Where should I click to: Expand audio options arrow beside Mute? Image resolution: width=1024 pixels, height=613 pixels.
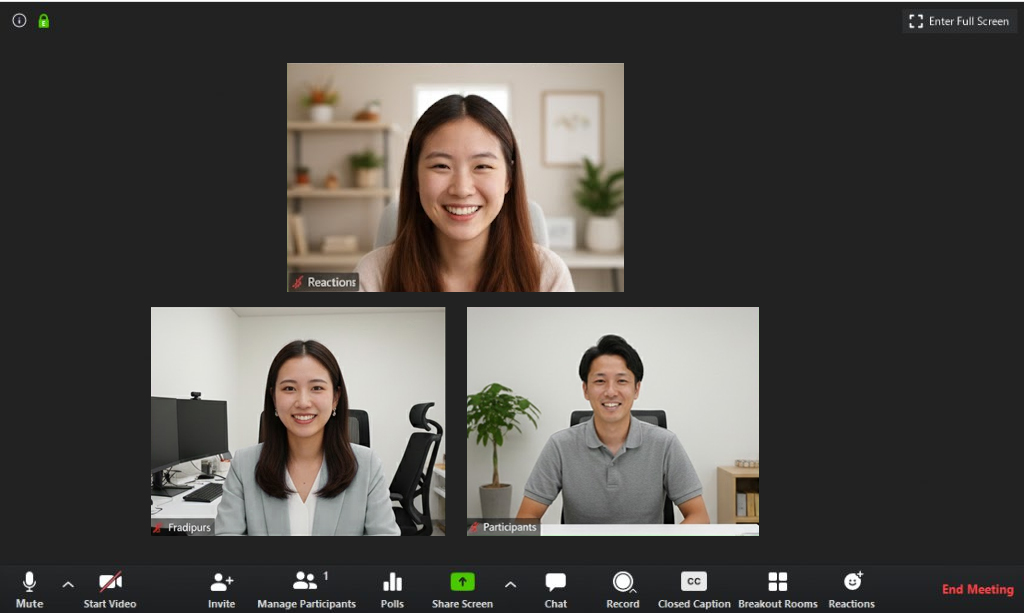pyautogui.click(x=68, y=584)
